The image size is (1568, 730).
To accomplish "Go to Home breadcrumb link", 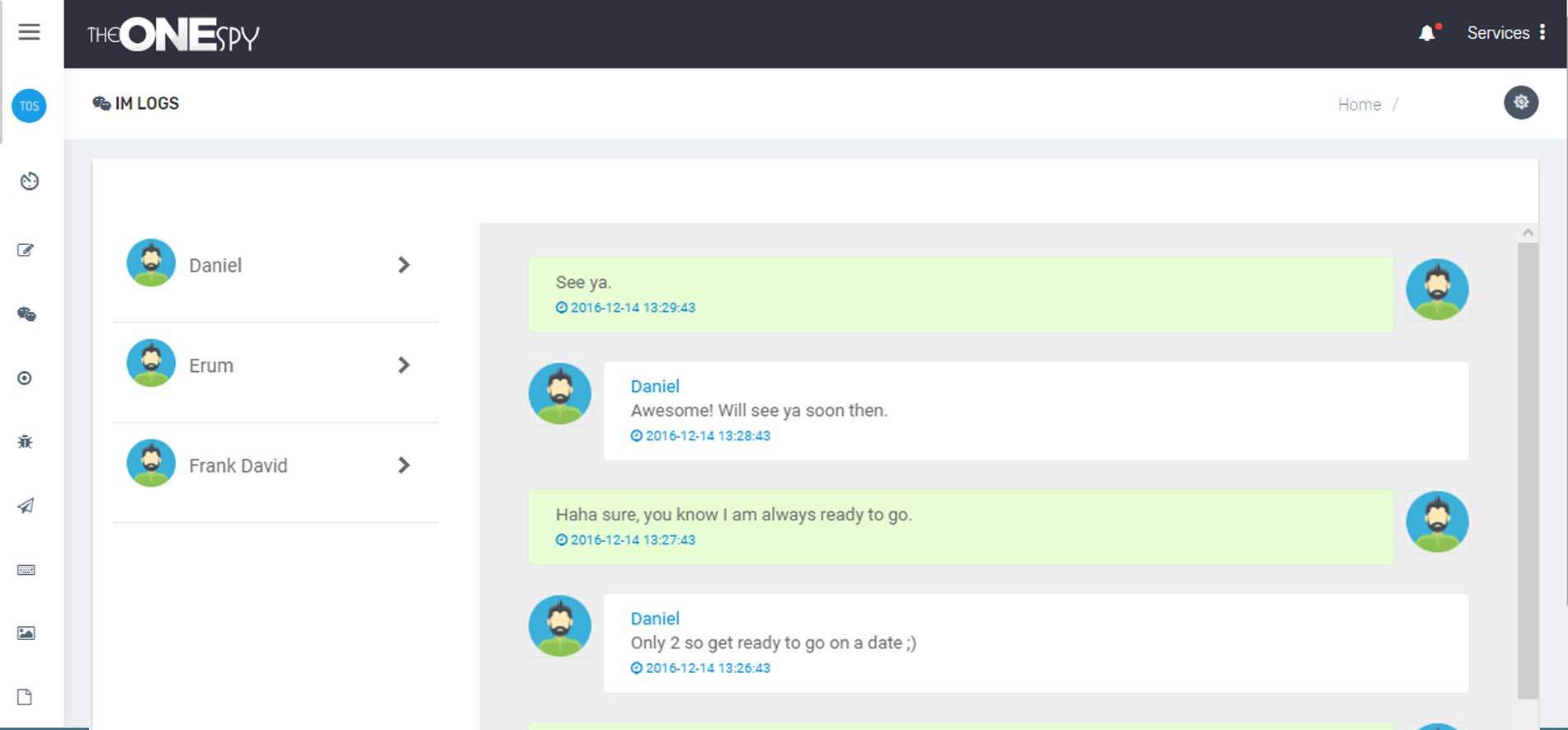I will [x=1358, y=105].
